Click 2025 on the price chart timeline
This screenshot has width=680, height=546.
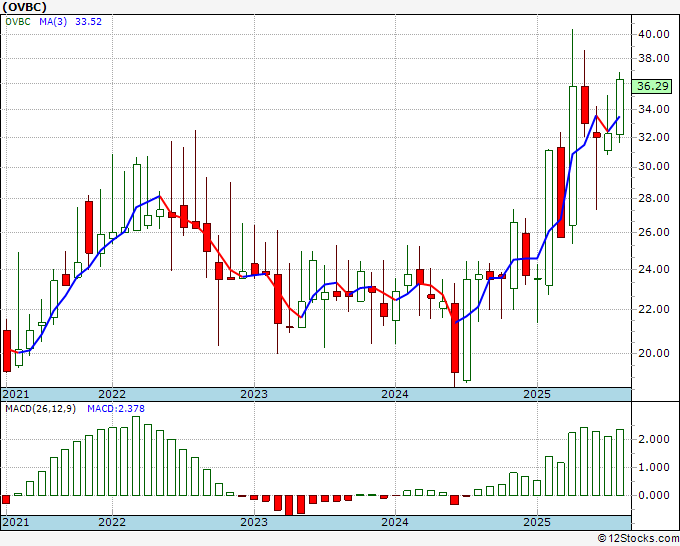537,394
